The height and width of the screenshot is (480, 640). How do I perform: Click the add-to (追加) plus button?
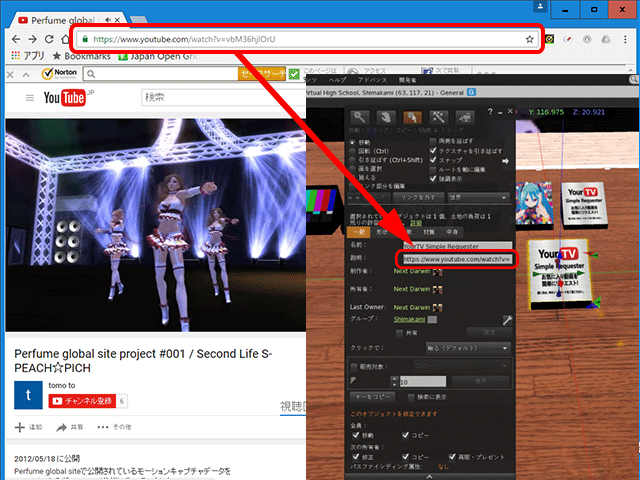pyautogui.click(x=28, y=427)
